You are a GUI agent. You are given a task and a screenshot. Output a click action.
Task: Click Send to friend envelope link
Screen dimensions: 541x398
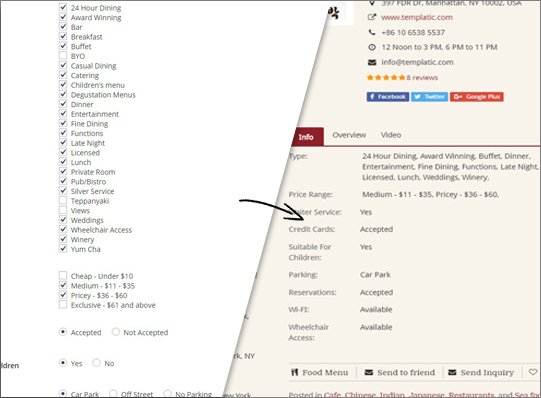tap(400, 372)
